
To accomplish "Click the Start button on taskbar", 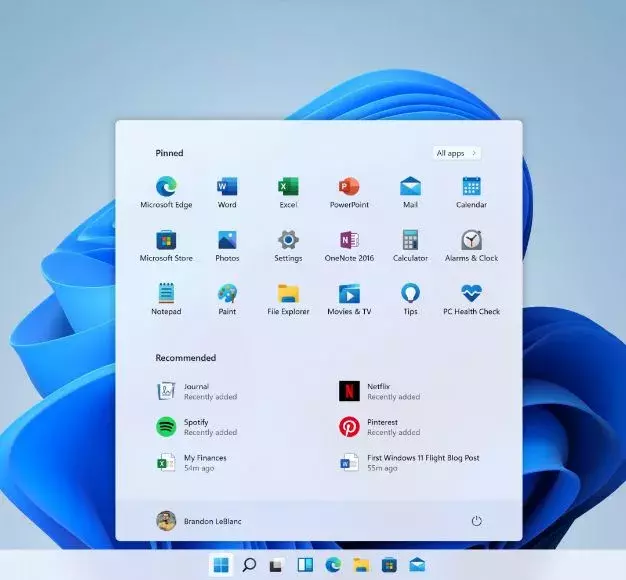I will point(221,565).
